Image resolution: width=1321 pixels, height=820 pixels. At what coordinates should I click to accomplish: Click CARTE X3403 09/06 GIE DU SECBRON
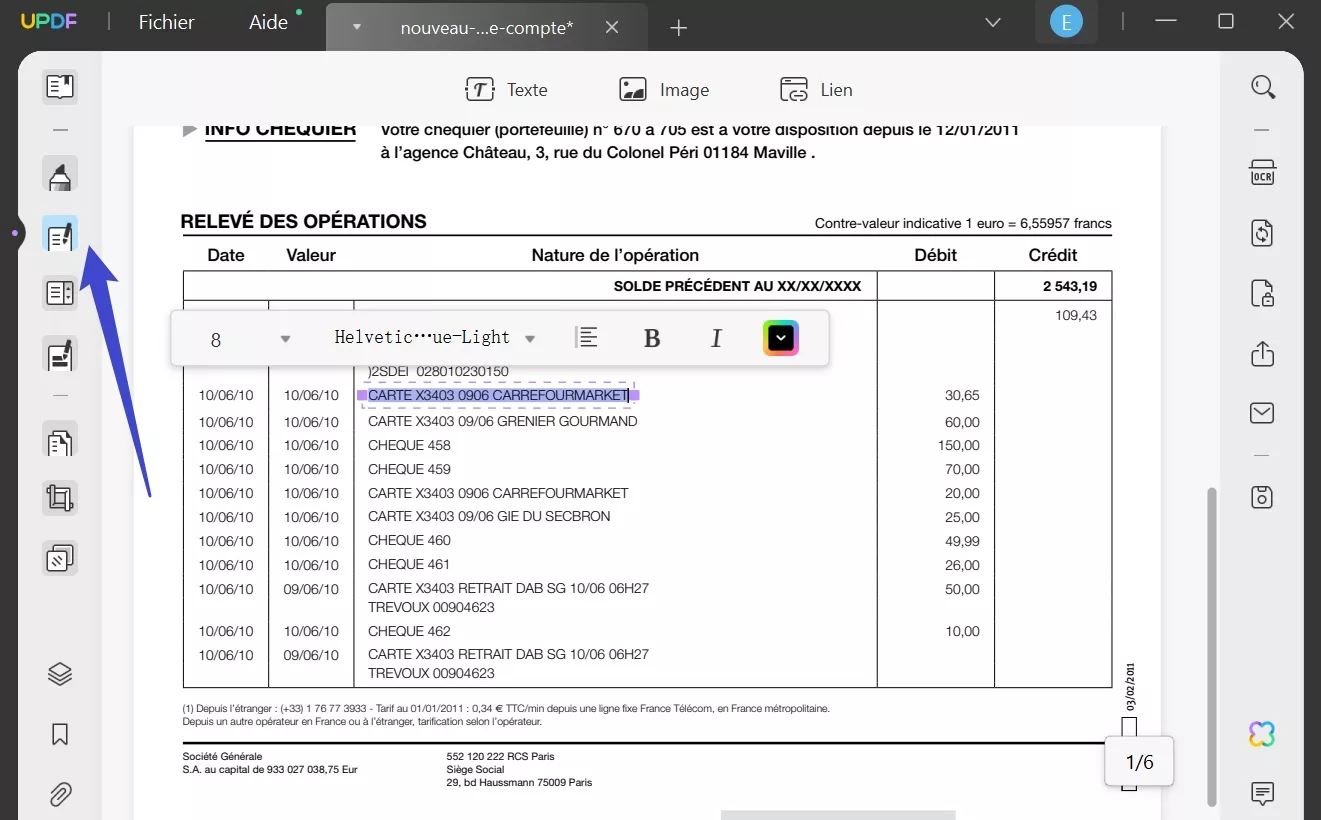[489, 516]
